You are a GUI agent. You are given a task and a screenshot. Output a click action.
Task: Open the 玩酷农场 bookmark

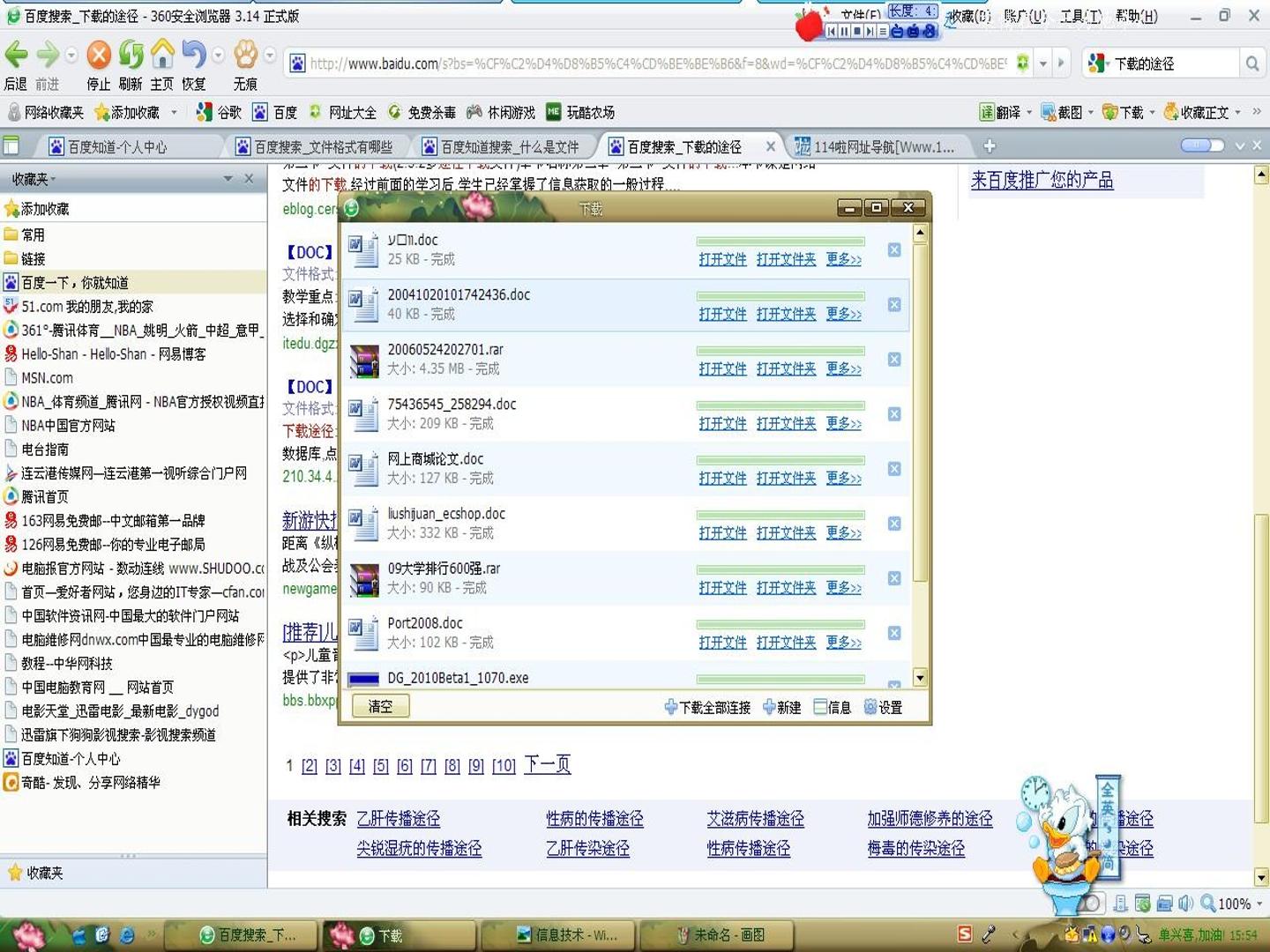pyautogui.click(x=580, y=112)
